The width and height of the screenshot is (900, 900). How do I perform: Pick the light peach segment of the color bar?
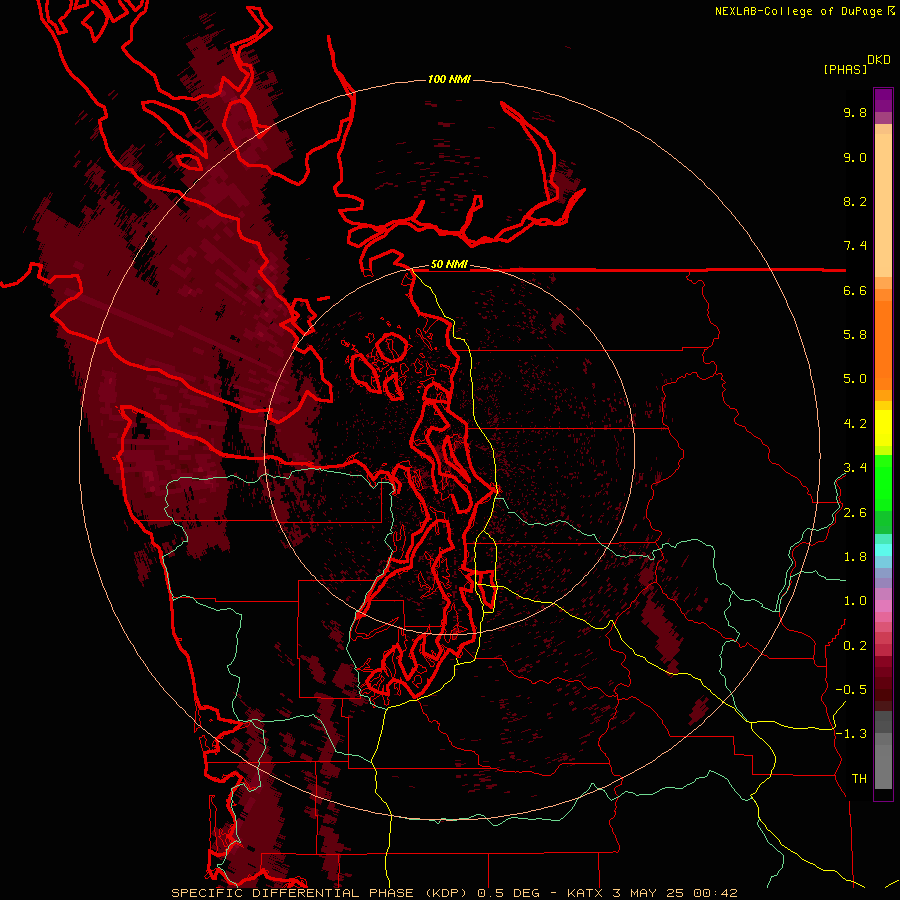[x=883, y=205]
